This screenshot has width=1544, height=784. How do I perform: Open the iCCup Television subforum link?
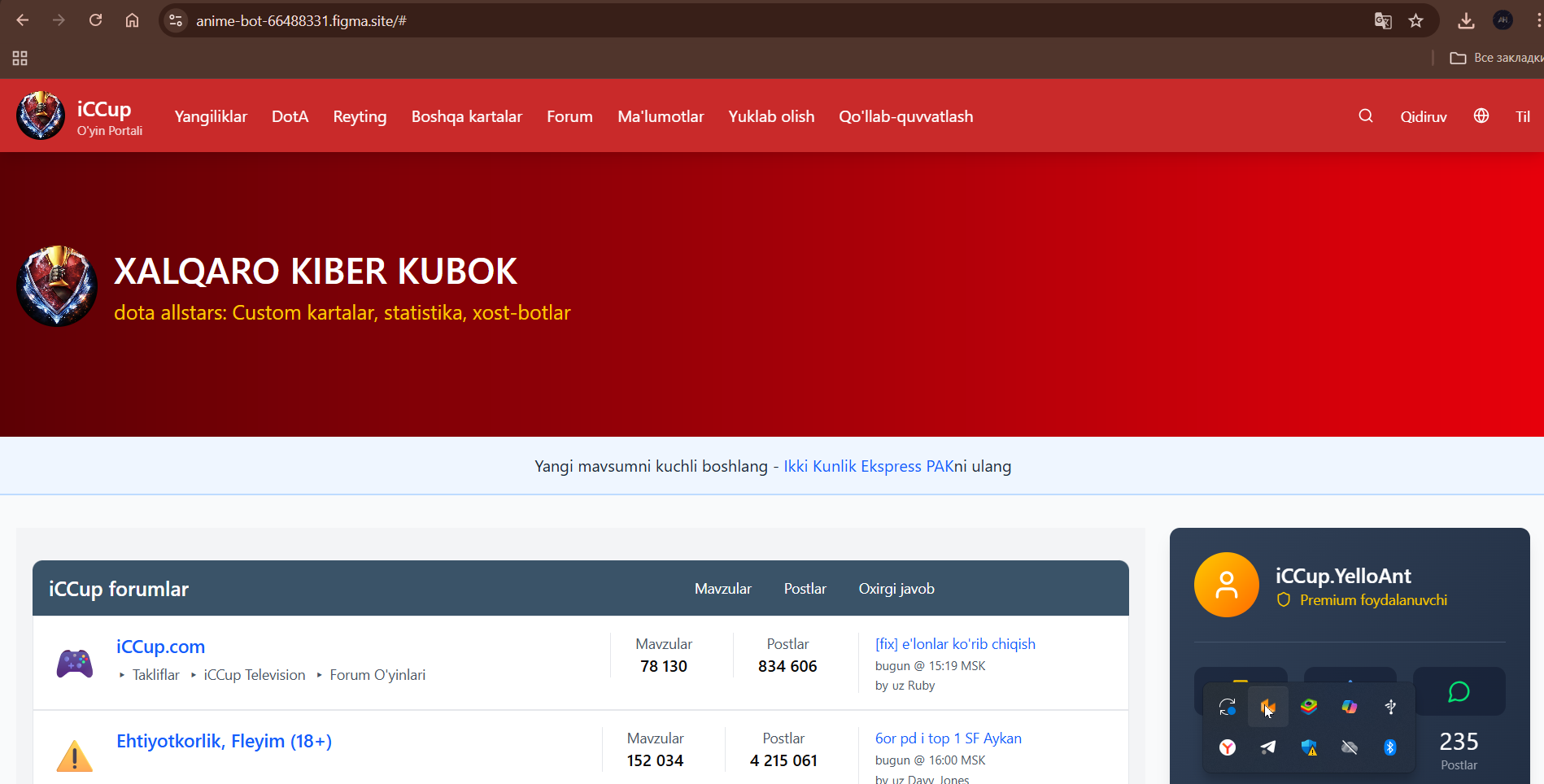pos(255,675)
